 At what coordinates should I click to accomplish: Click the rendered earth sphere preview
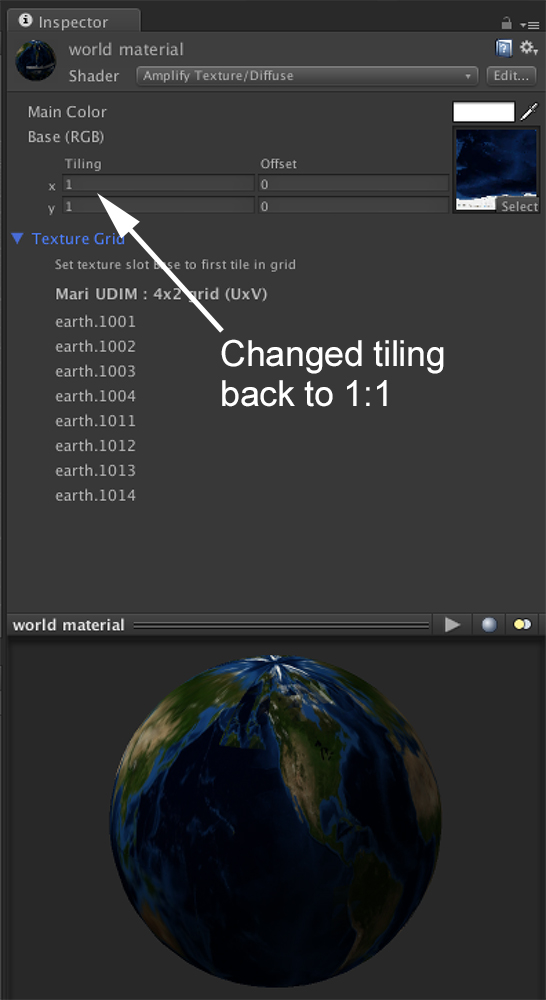275,821
